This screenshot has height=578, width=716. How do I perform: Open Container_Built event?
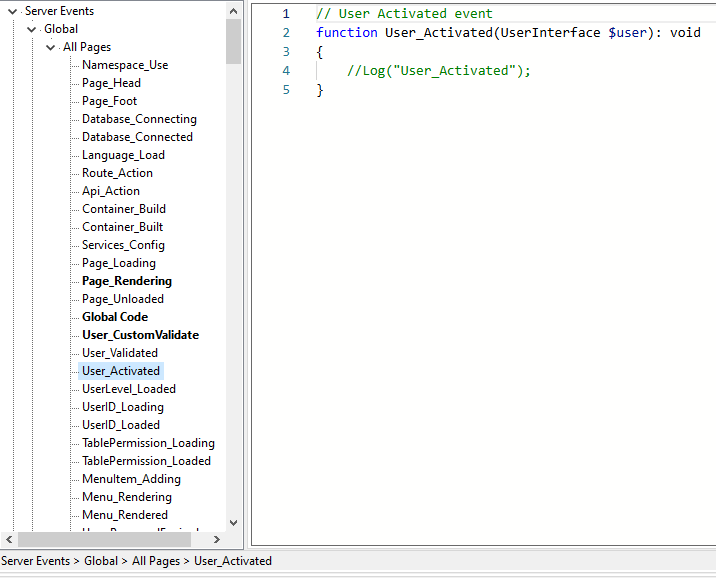pyautogui.click(x=122, y=227)
